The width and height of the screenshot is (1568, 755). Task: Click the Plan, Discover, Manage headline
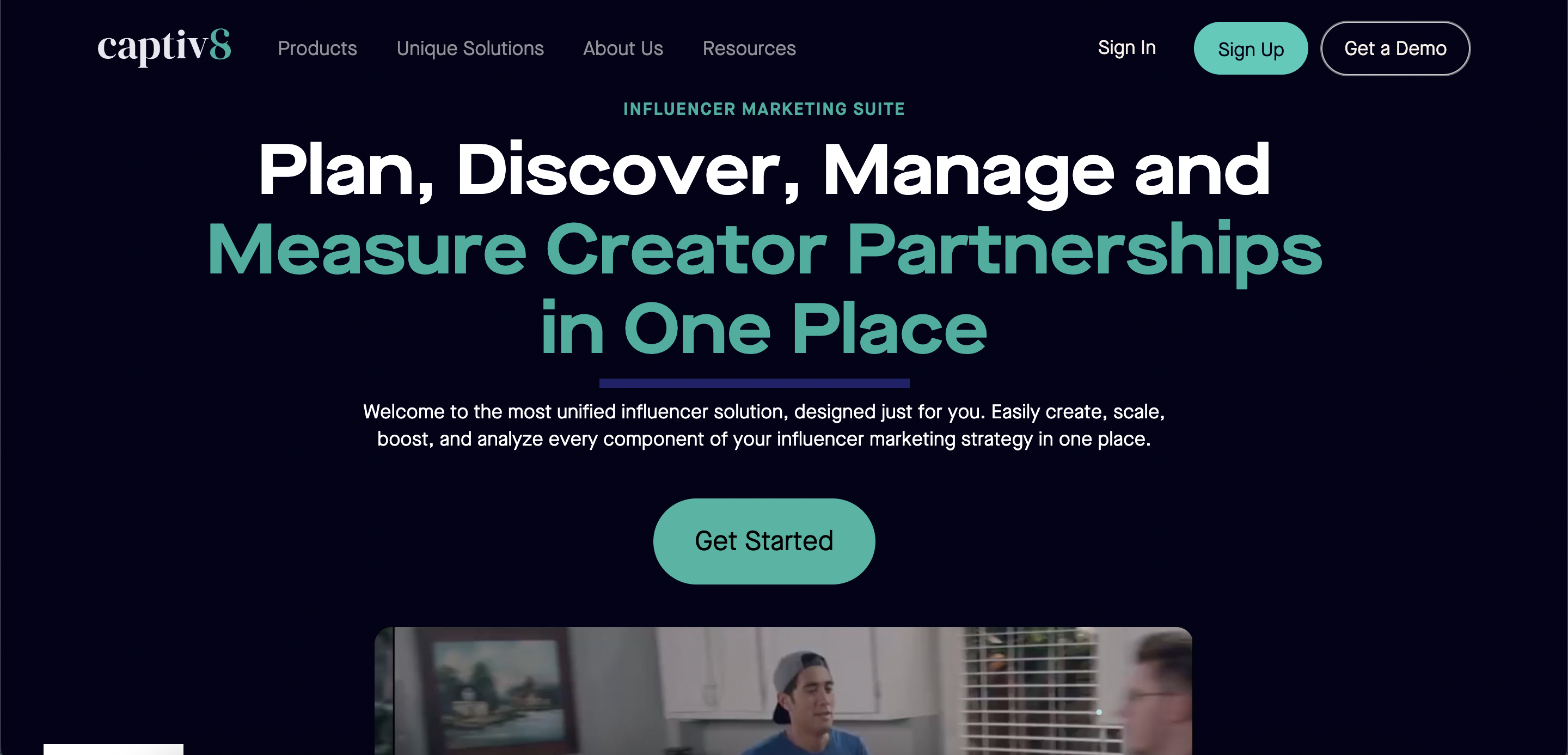[x=764, y=171]
